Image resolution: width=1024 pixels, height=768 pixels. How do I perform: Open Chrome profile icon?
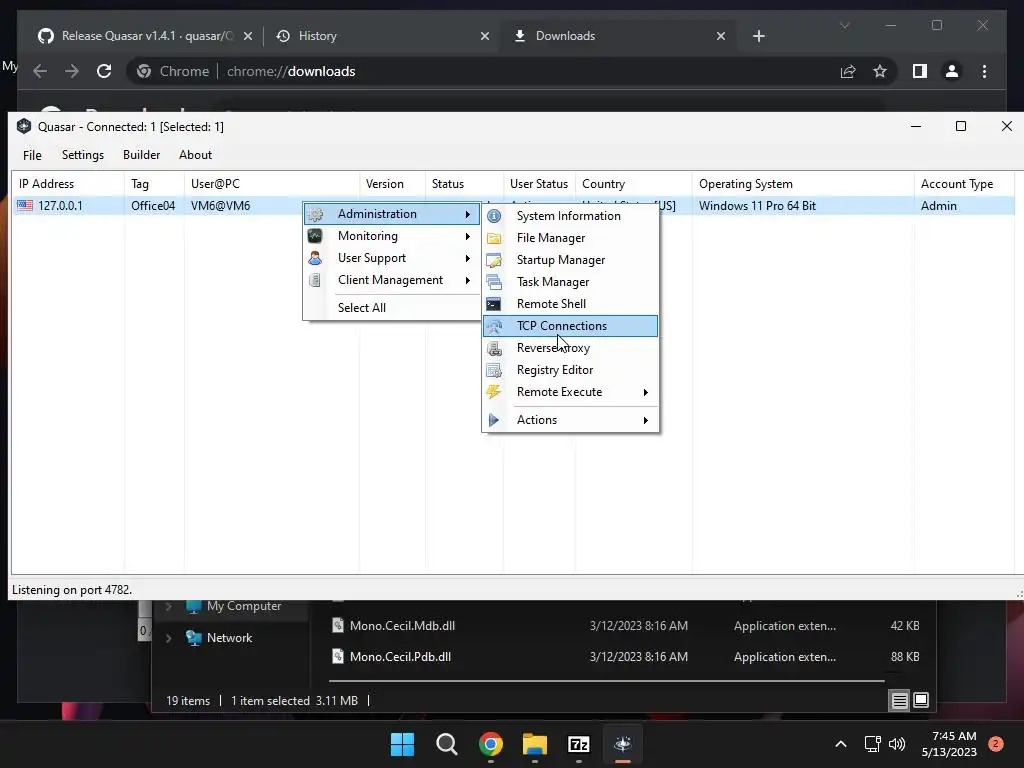[952, 71]
